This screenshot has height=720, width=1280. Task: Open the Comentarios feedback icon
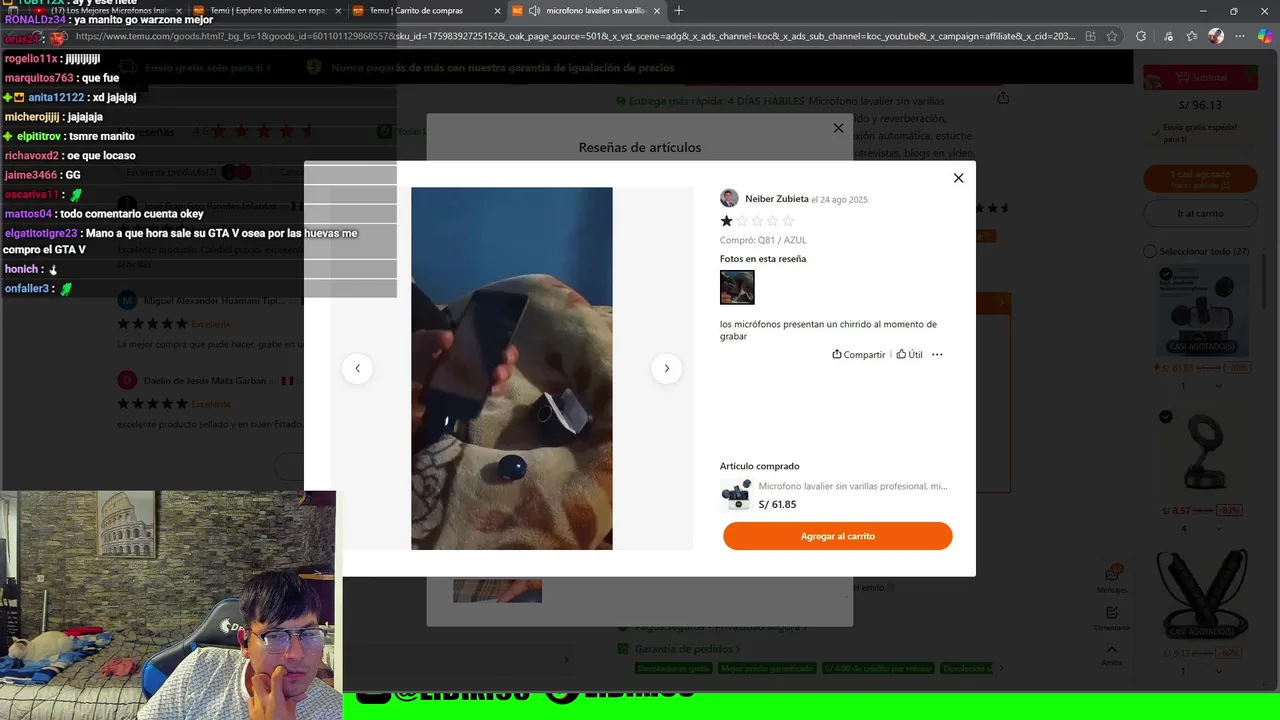tap(1111, 618)
